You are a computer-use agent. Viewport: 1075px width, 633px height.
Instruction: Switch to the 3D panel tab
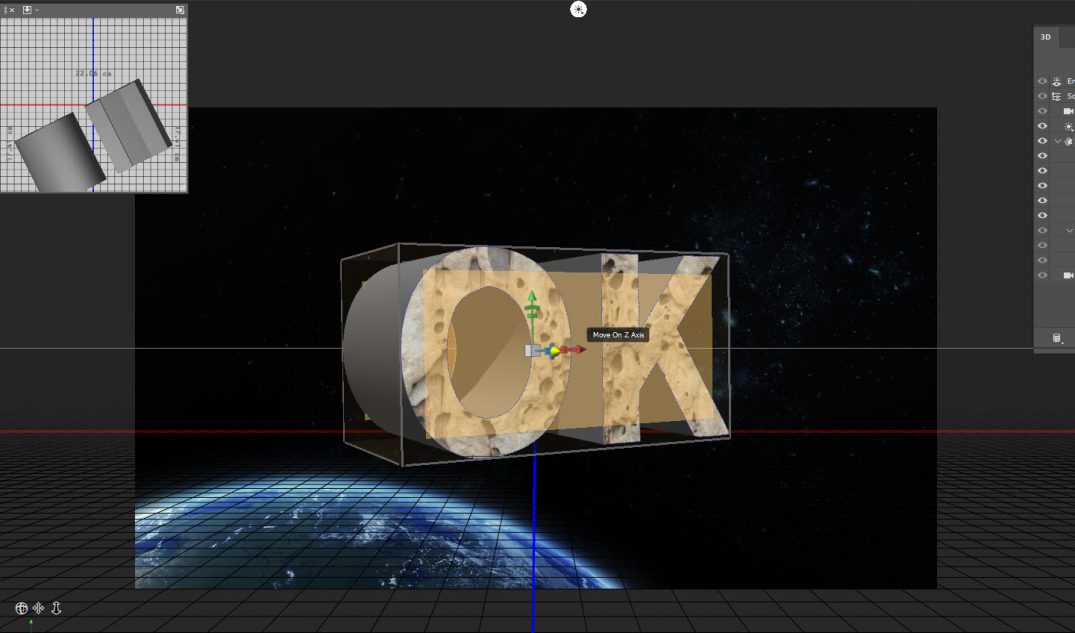1045,37
